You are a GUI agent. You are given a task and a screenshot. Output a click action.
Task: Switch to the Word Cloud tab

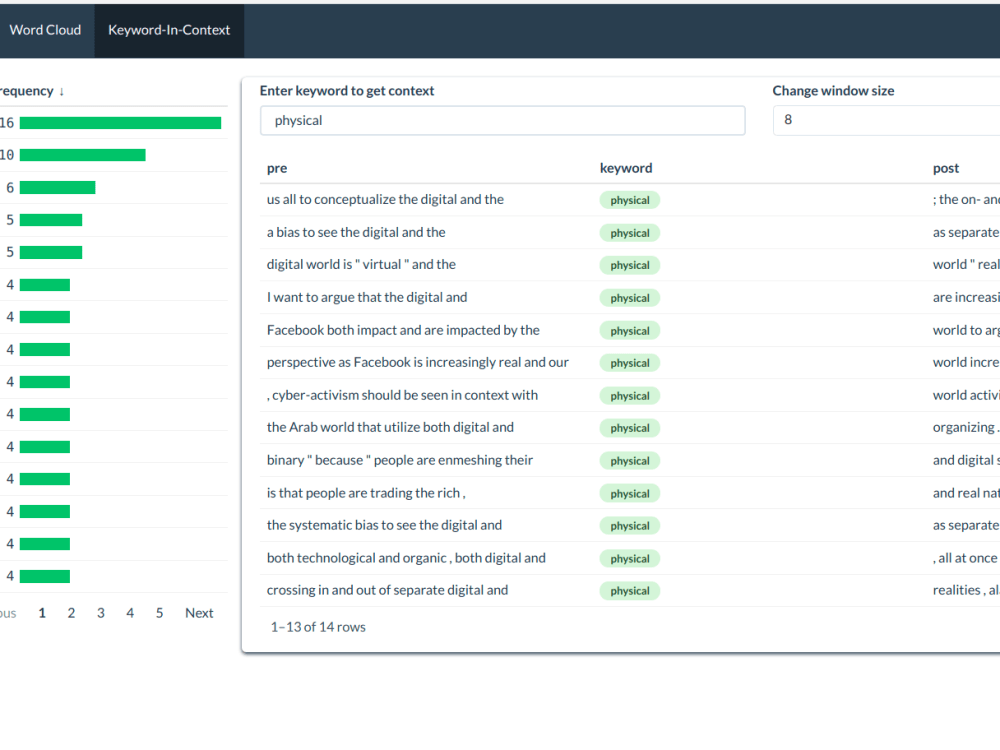[x=45, y=30]
